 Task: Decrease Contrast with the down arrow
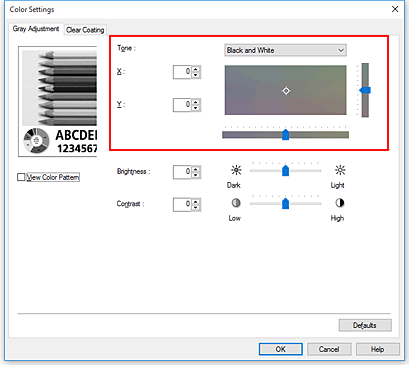click(x=196, y=208)
